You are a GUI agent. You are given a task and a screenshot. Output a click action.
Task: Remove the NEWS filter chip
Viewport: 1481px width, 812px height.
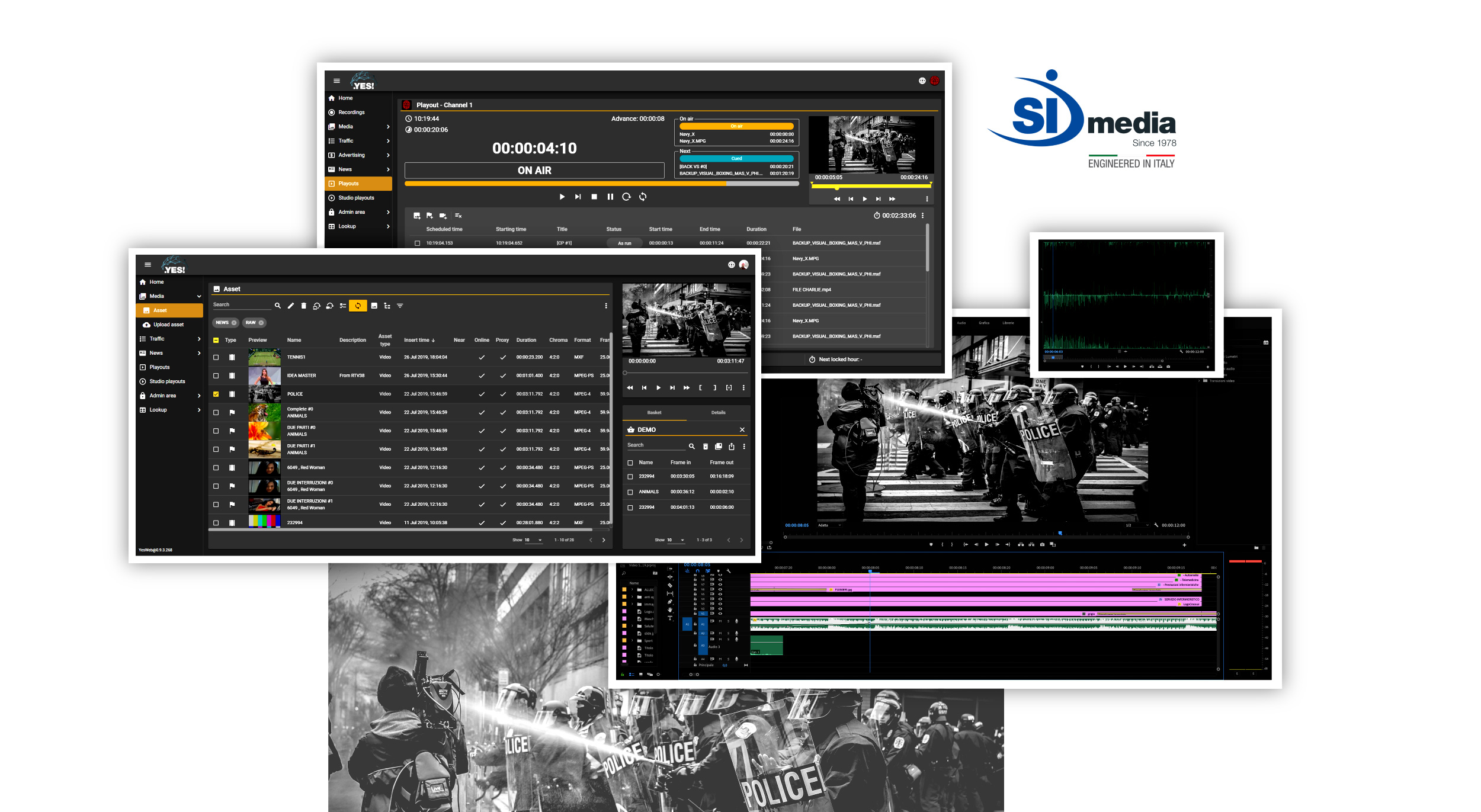[234, 323]
